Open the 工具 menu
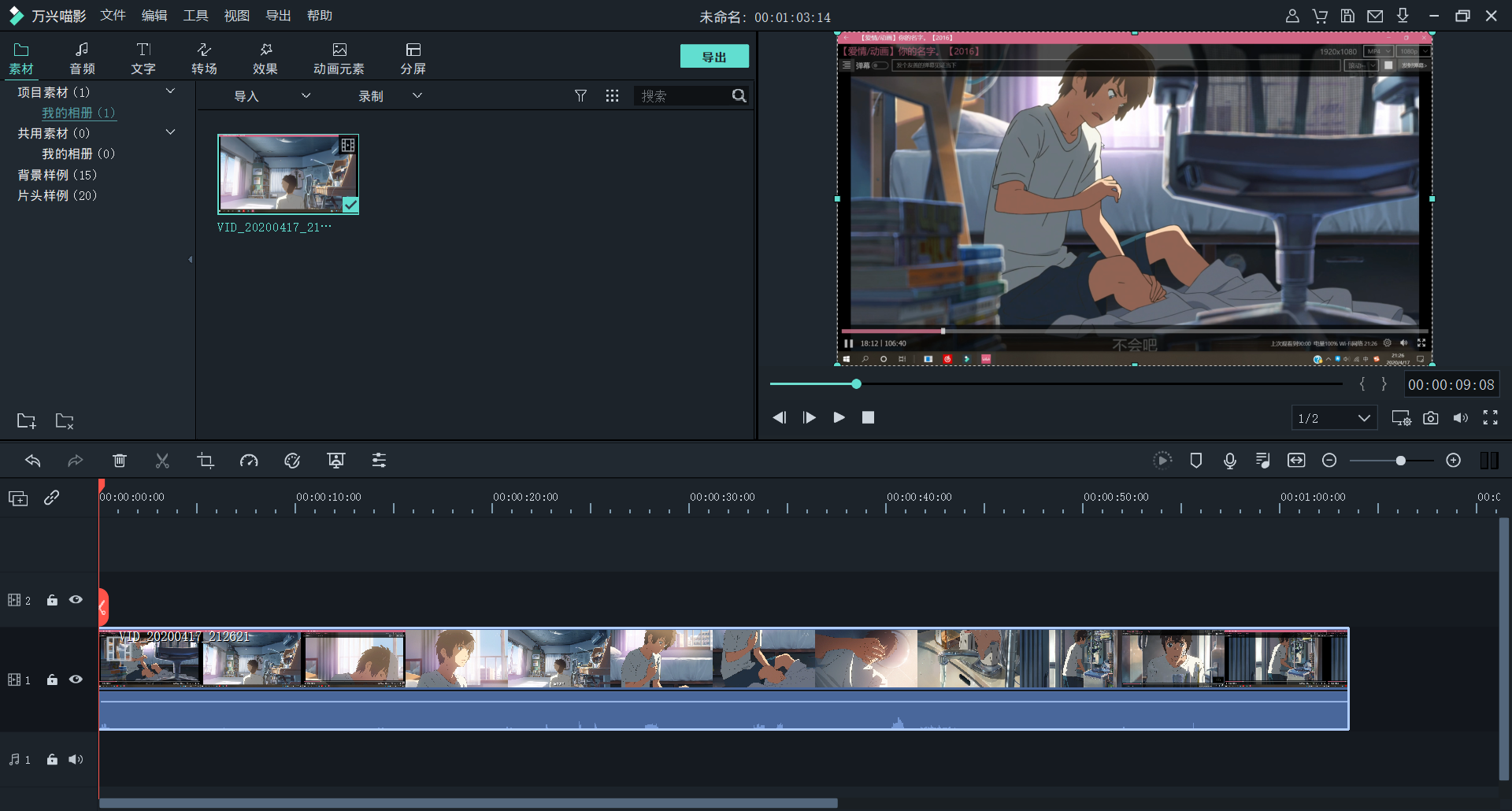The image size is (1512, 811). [195, 16]
